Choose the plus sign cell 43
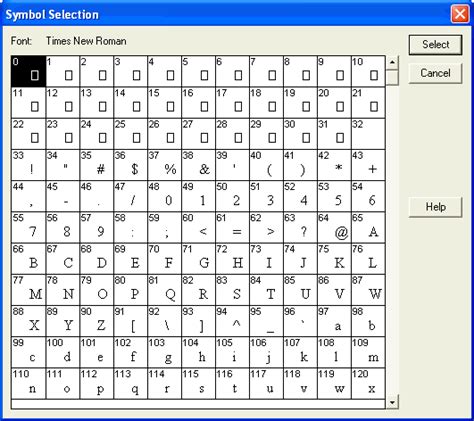Screen dimensions: 474x421 click(x=368, y=165)
